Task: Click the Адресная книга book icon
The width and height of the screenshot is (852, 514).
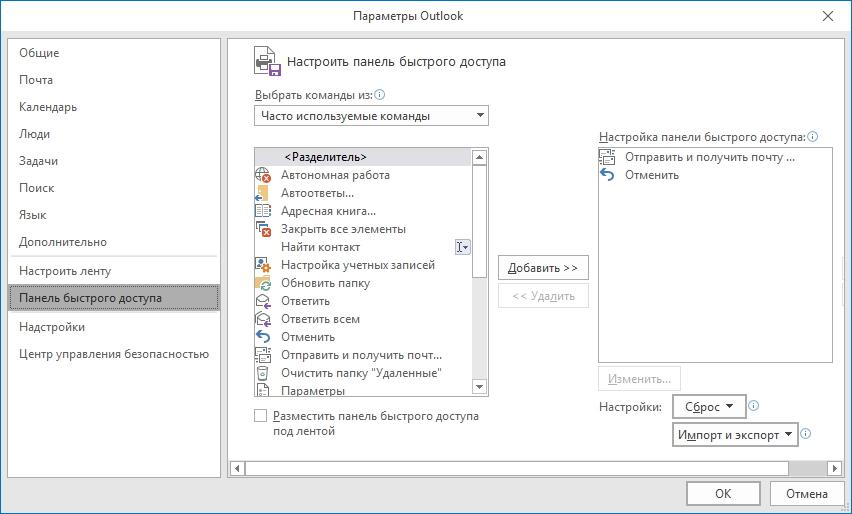Action: [x=263, y=211]
